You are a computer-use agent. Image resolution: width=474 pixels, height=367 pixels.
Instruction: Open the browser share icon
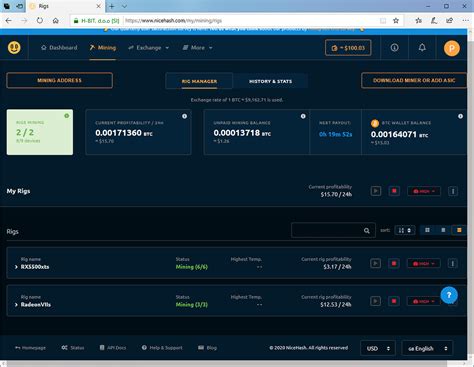coord(449,21)
